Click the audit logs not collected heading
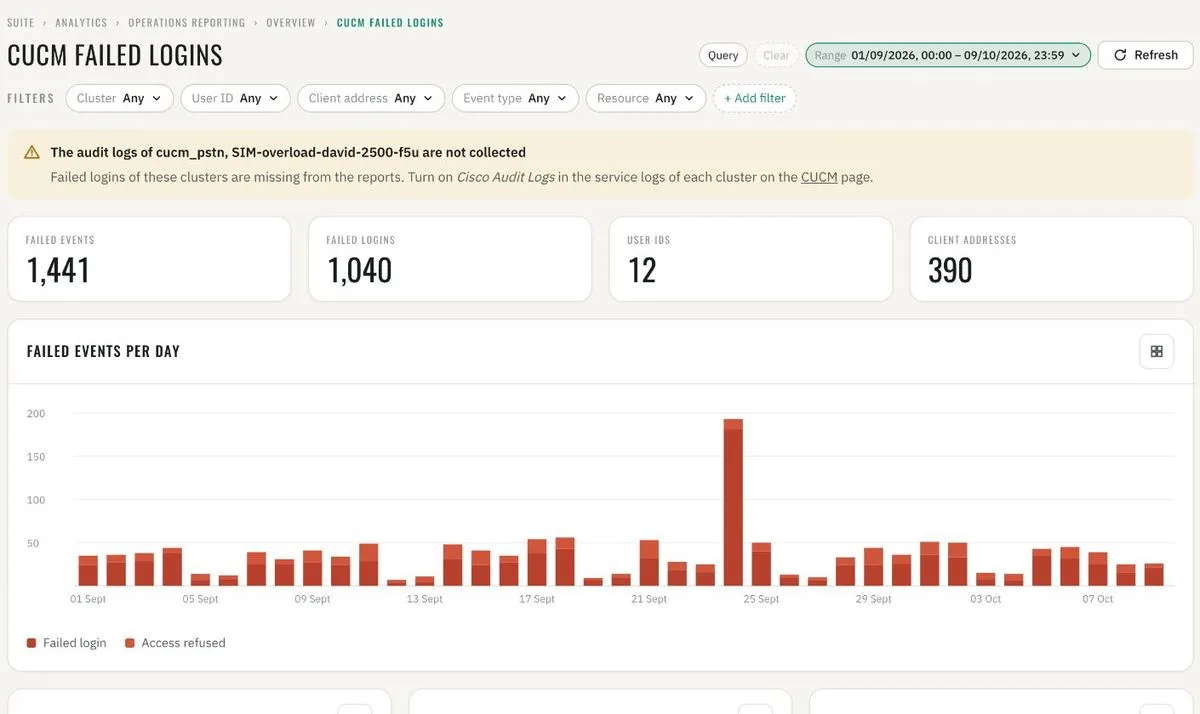Image resolution: width=1200 pixels, height=714 pixels. point(288,153)
